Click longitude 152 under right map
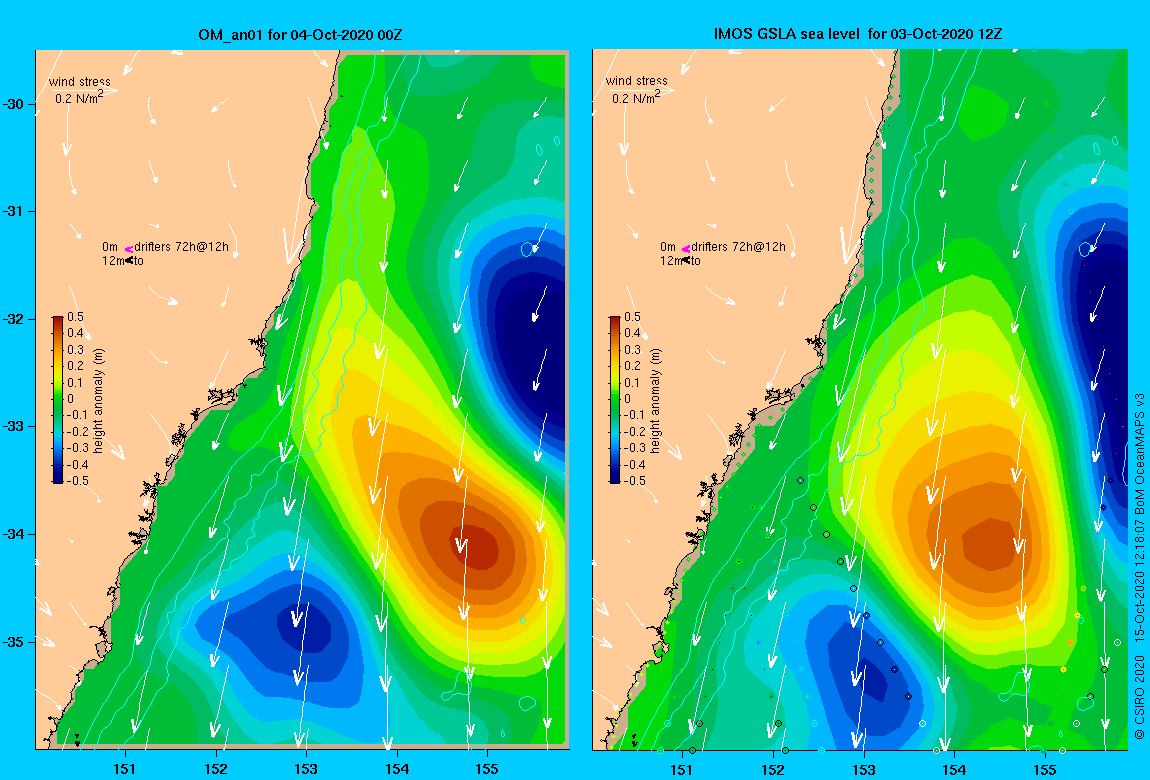 pos(773,769)
